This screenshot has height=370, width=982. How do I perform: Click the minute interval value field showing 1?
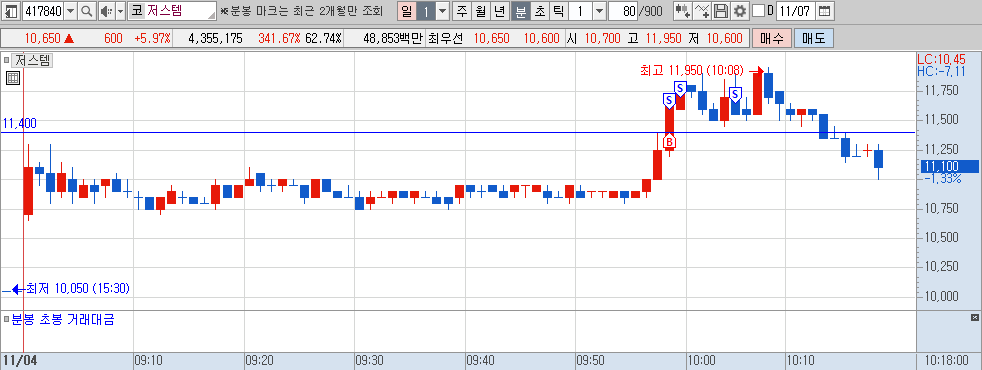click(581, 11)
